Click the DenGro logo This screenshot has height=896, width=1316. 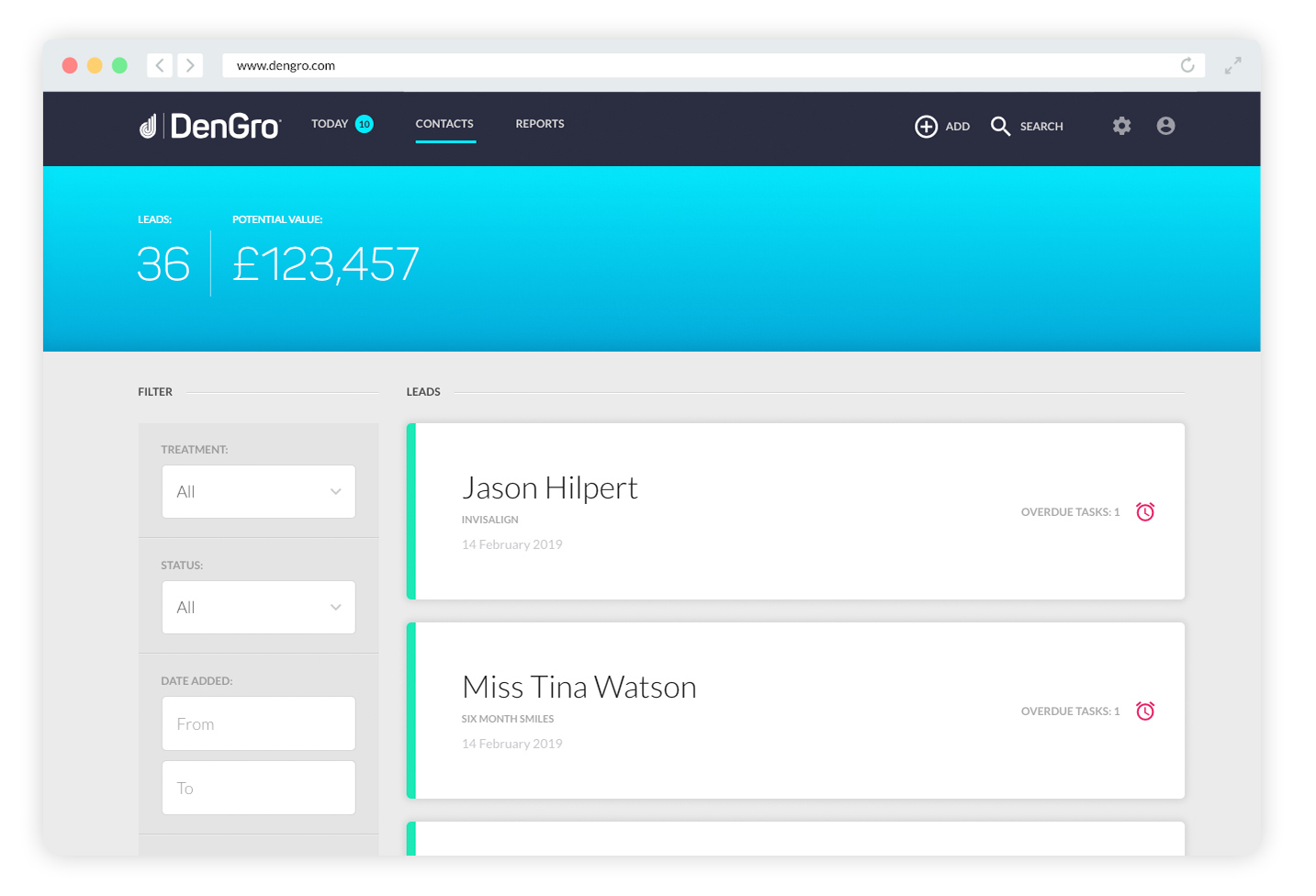pyautogui.click(x=210, y=126)
